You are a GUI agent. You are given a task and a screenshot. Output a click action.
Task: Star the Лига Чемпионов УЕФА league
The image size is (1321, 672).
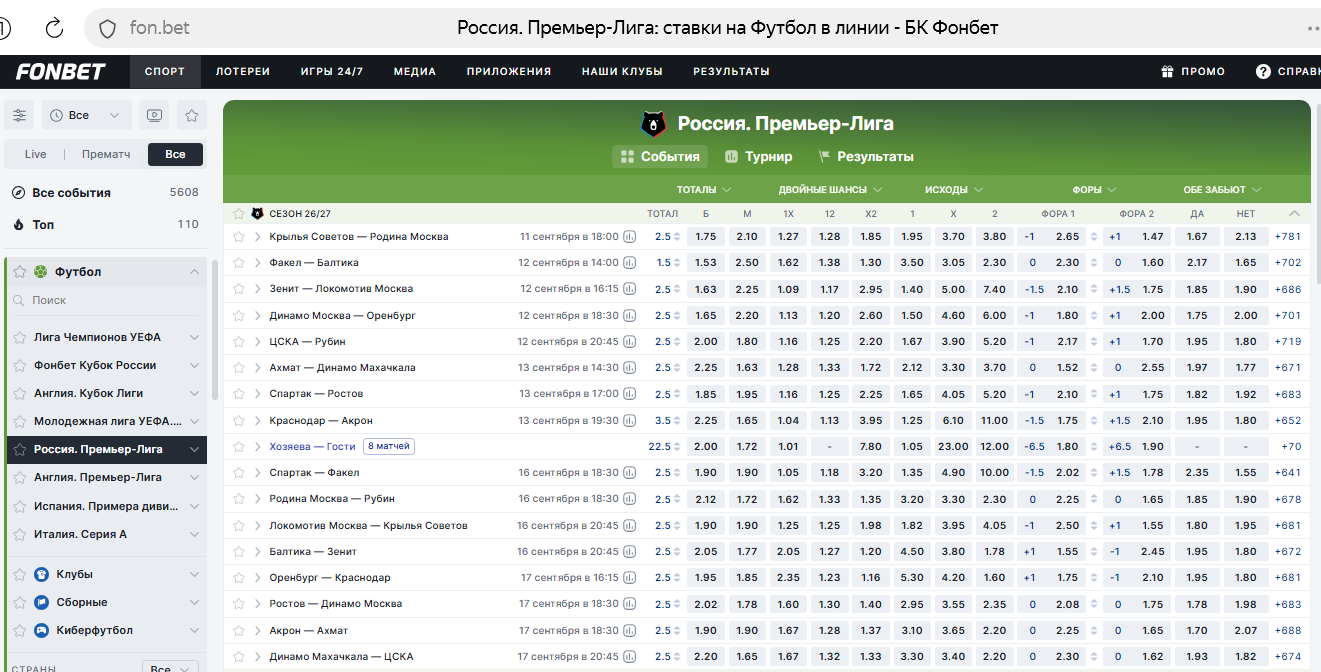(19, 337)
